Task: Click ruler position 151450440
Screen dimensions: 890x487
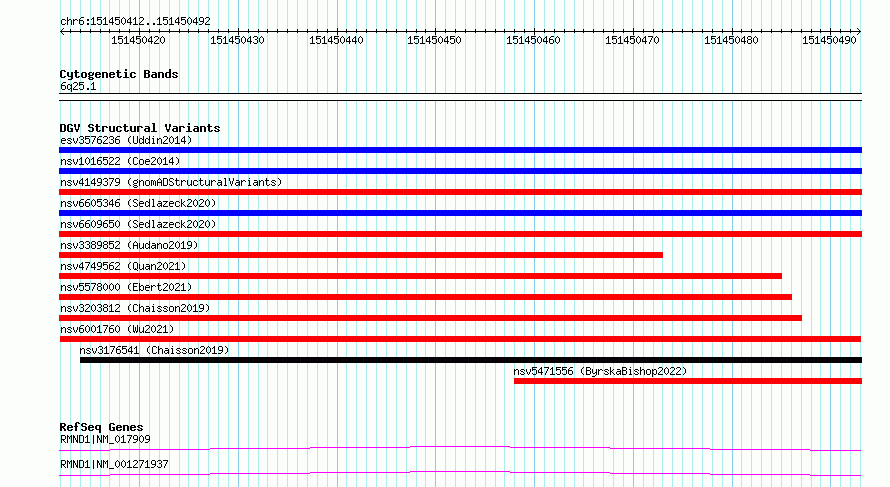Action: [x=335, y=40]
